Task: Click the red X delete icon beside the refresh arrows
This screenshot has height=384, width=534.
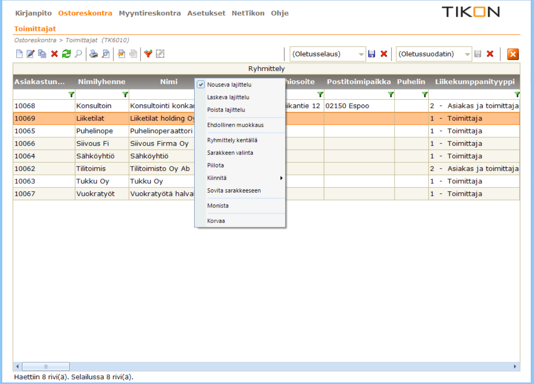Action: (54, 54)
